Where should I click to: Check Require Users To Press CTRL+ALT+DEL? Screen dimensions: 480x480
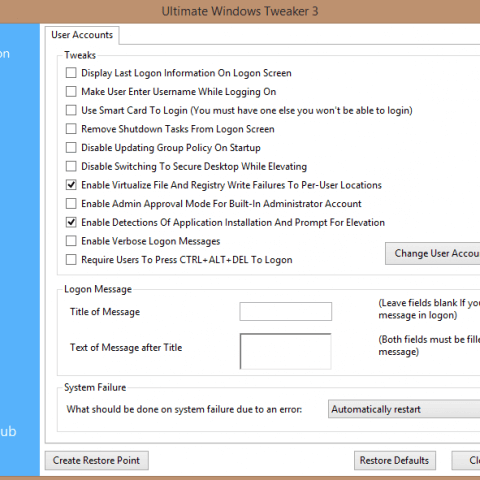[x=71, y=259]
